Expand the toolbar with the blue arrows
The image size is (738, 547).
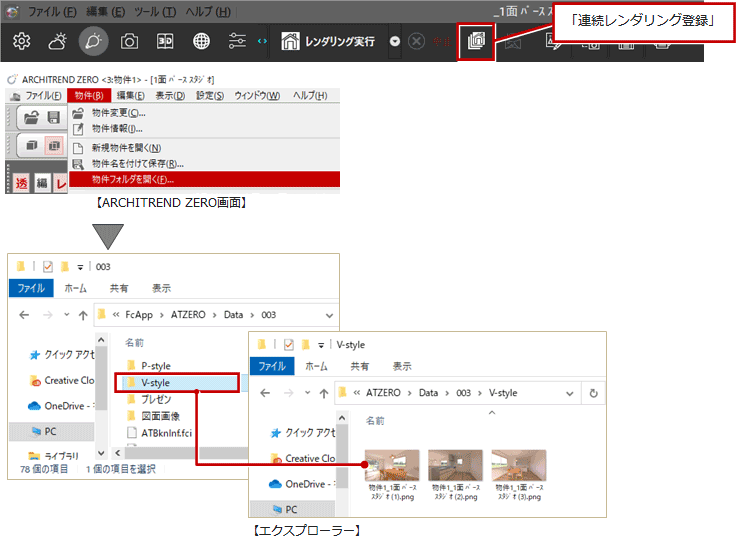click(262, 41)
